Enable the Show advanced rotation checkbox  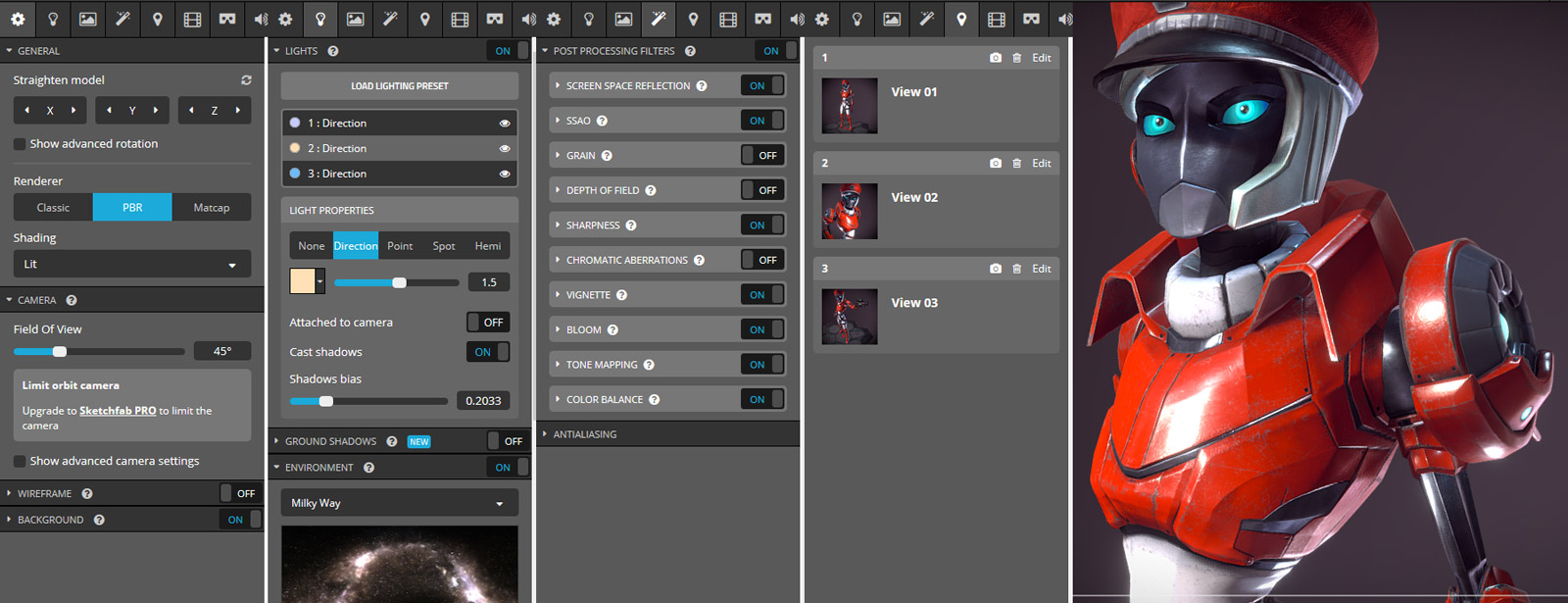tap(20, 144)
